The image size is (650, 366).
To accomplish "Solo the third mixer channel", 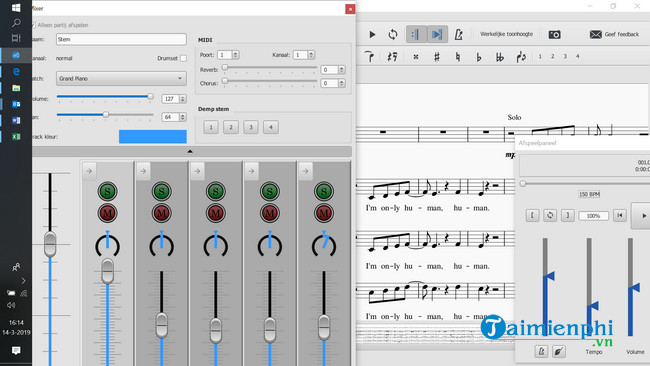I will pos(216,191).
